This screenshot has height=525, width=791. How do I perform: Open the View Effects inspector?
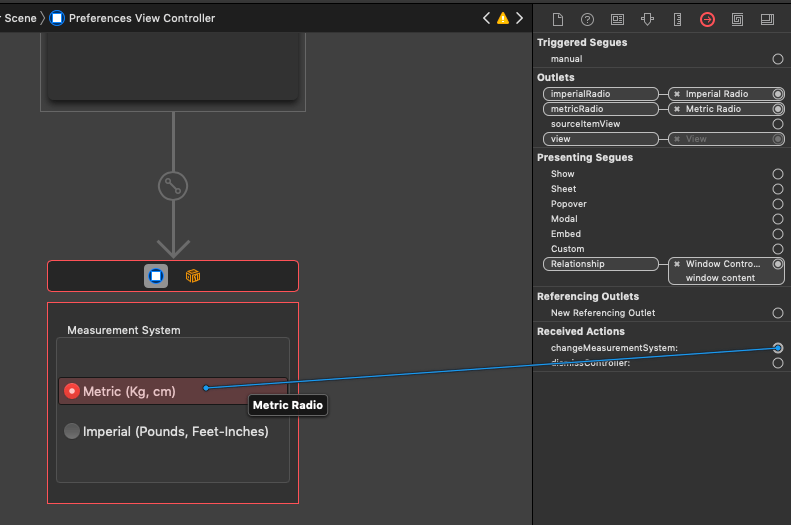pyautogui.click(x=767, y=19)
